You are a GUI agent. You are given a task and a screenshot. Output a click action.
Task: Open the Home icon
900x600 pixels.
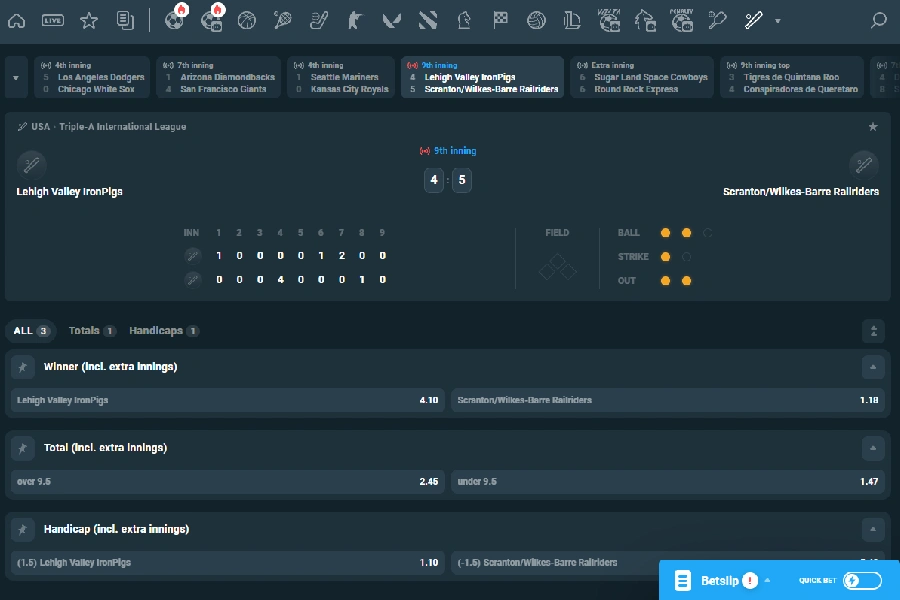(16, 20)
